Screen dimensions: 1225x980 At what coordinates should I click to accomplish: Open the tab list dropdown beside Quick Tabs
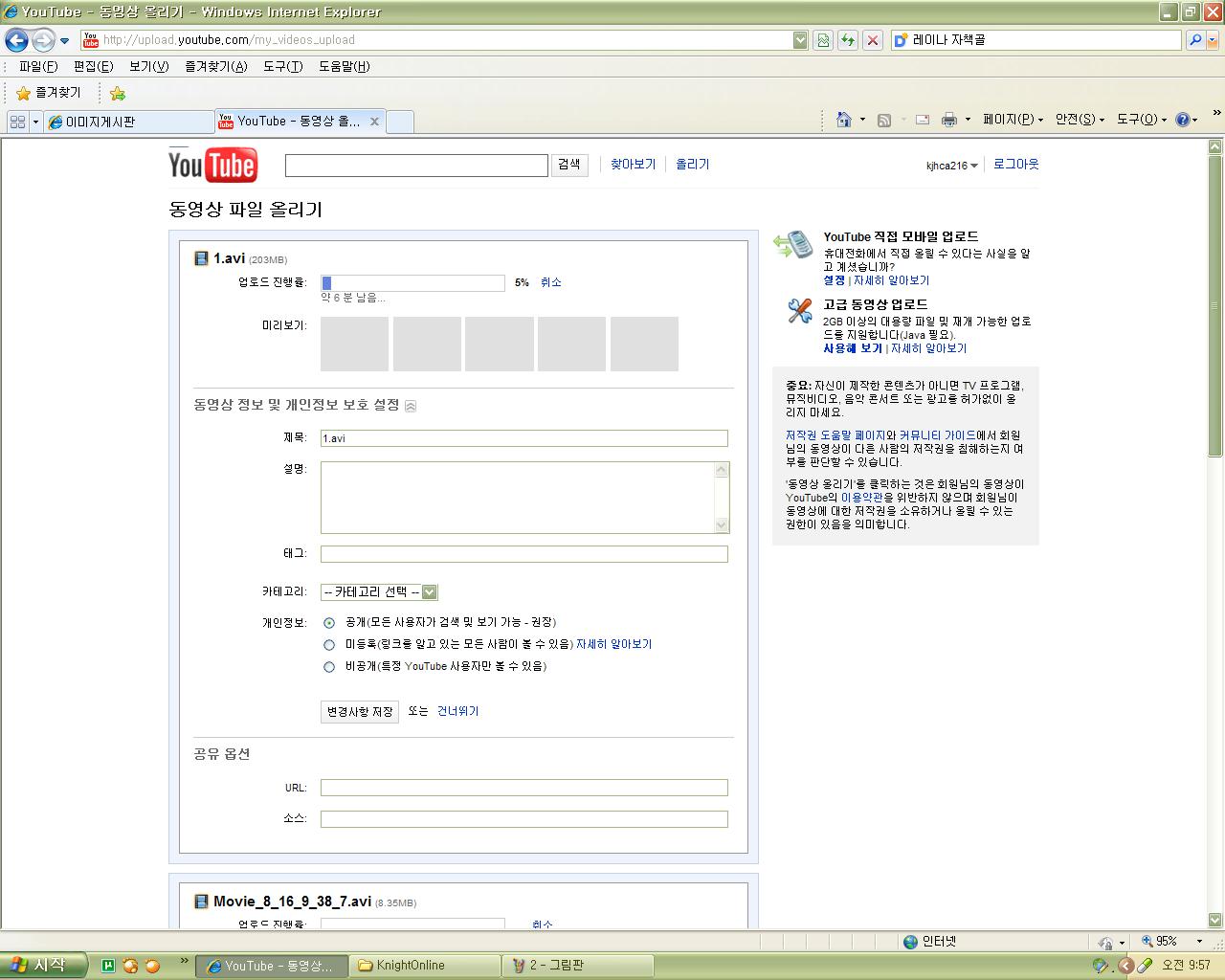coord(36,122)
